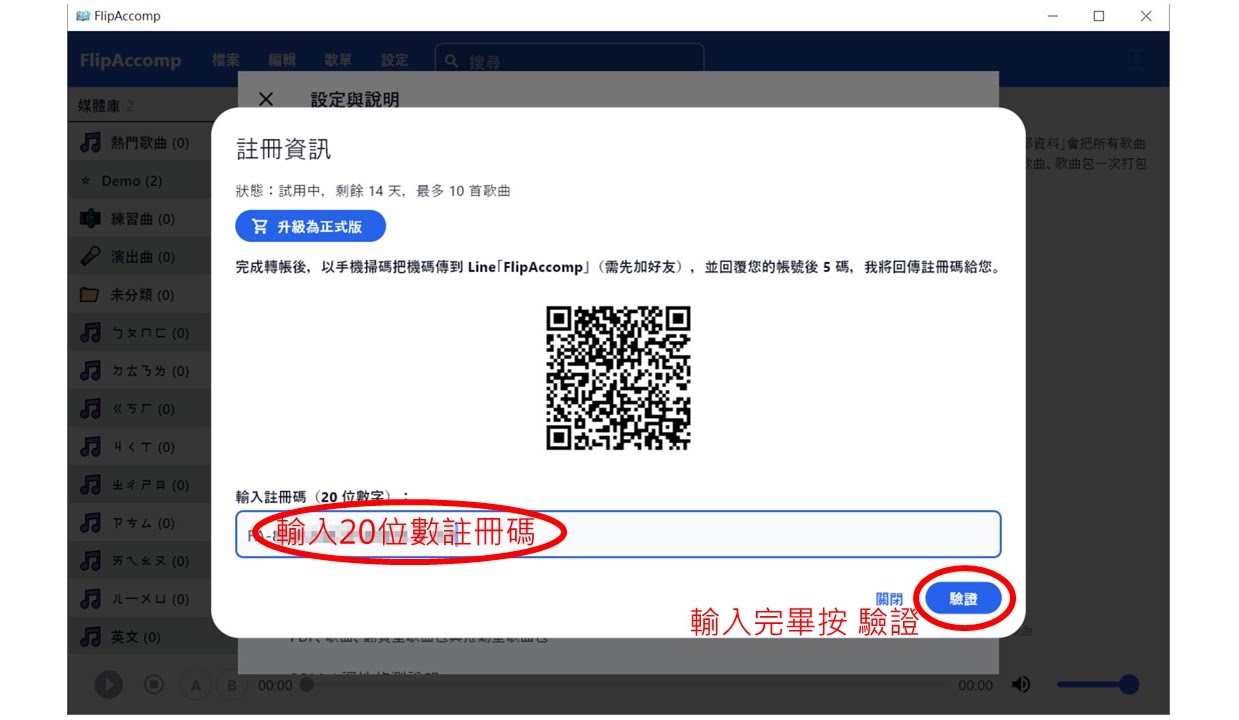
Task: Select ㄉㄊㄋㄌ (0) category
Action: point(139,371)
